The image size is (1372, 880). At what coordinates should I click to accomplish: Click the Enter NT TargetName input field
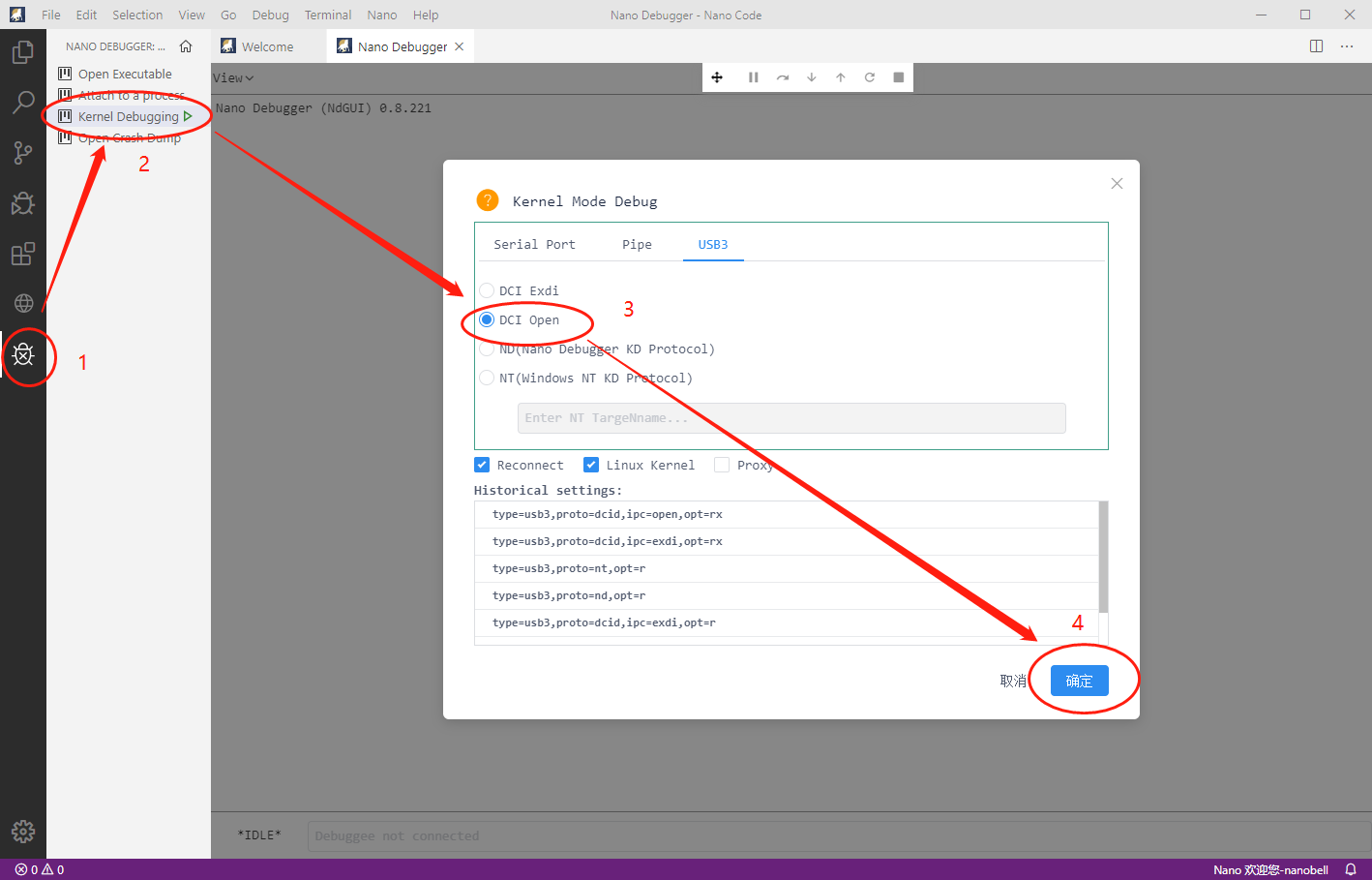pyautogui.click(x=791, y=418)
